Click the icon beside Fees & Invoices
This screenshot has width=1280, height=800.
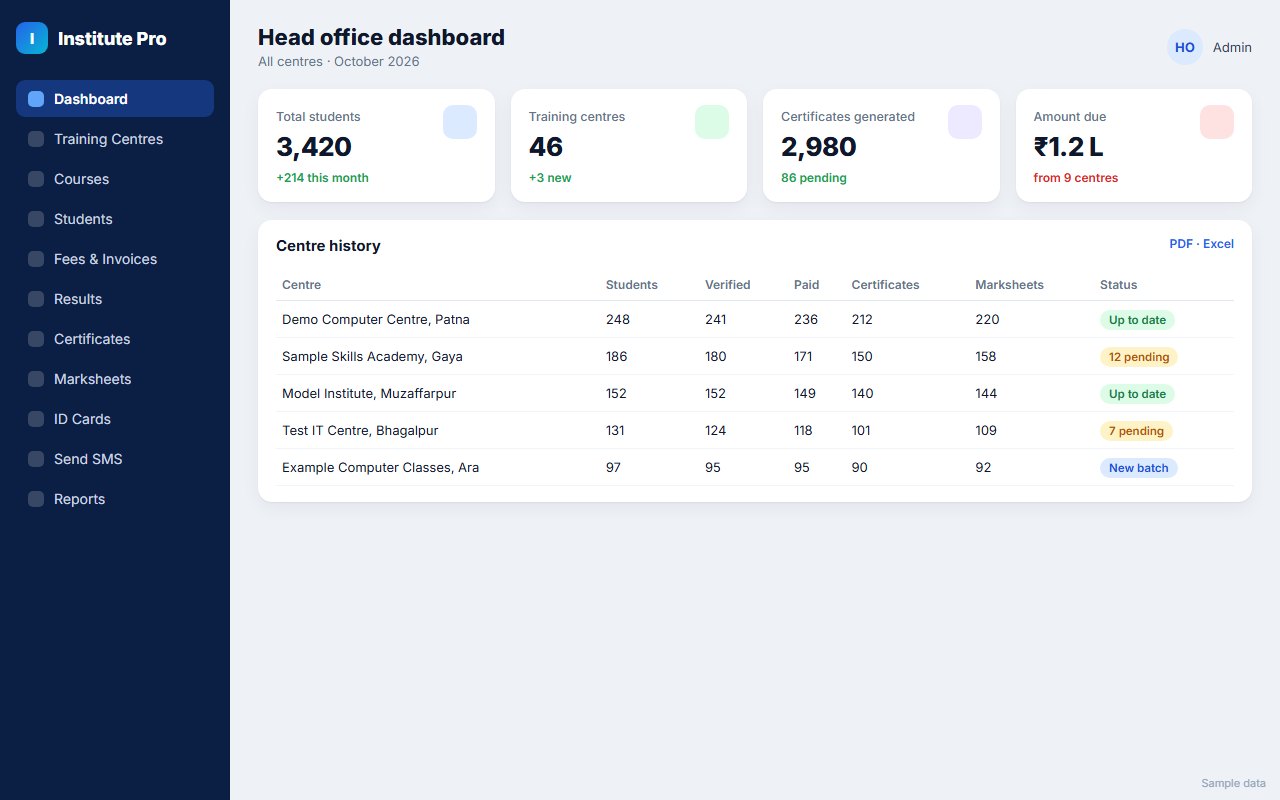click(36, 259)
